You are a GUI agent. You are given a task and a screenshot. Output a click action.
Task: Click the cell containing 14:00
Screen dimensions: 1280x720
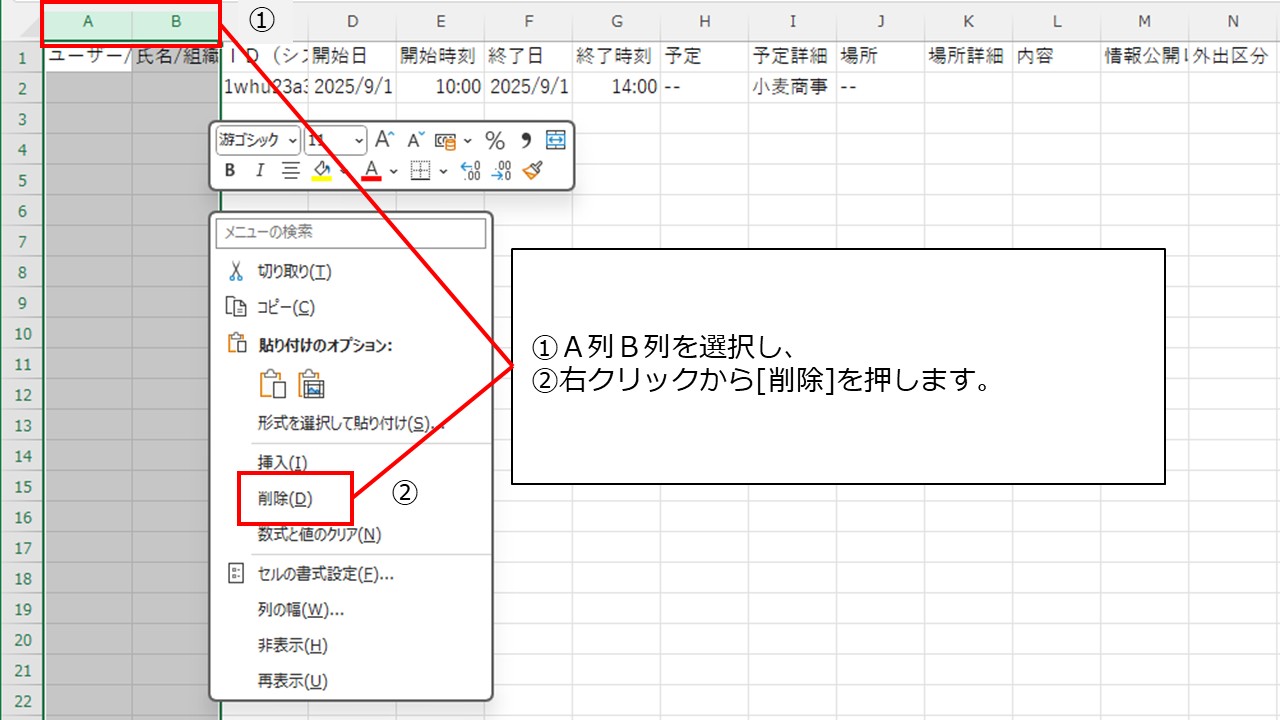pos(617,87)
